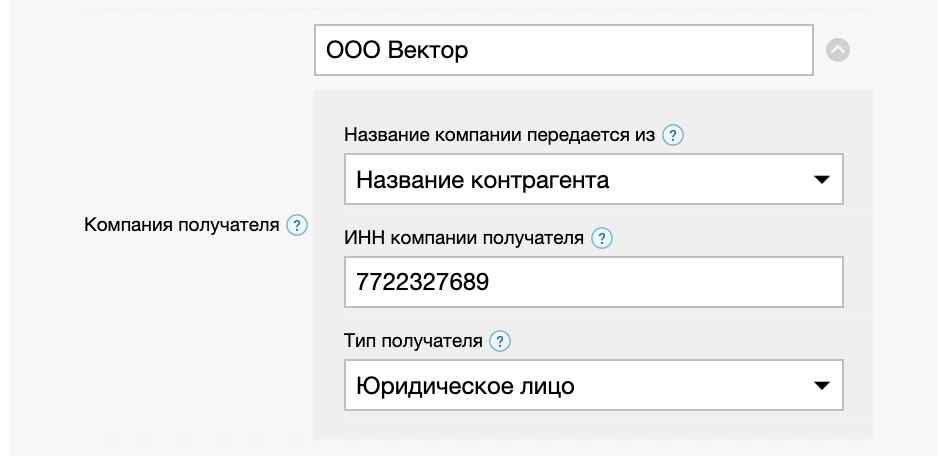Open the "Тип получателя" help tooltip icon
Image resolution: width=948 pixels, height=456 pixels.
coord(499,341)
